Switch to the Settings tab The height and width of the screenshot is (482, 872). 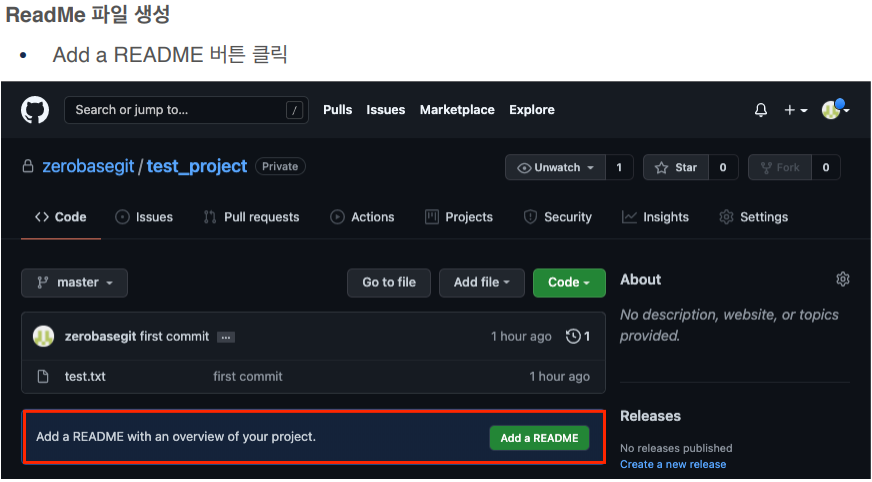754,217
